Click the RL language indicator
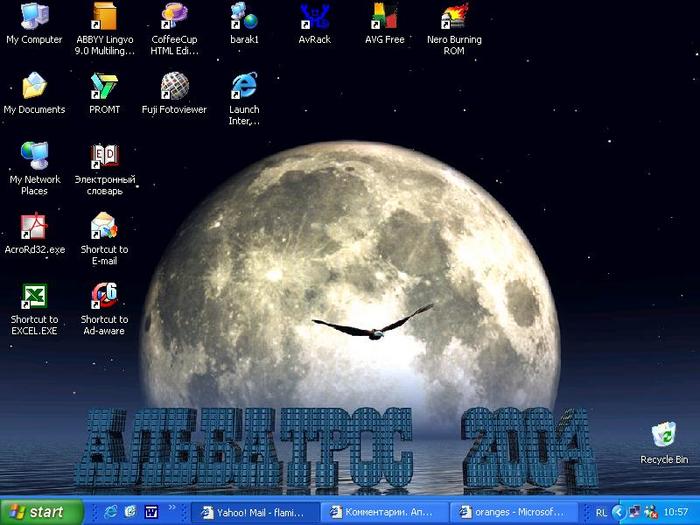This screenshot has height=525, width=700. [x=601, y=513]
